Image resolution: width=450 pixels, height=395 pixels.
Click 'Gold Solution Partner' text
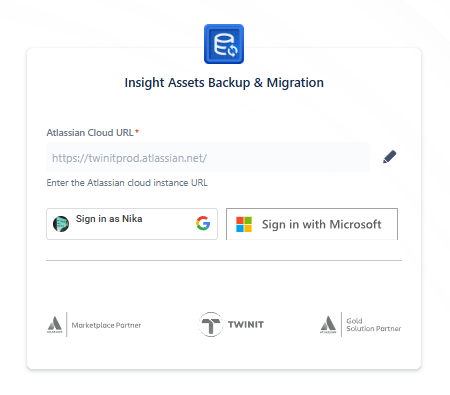(x=374, y=325)
